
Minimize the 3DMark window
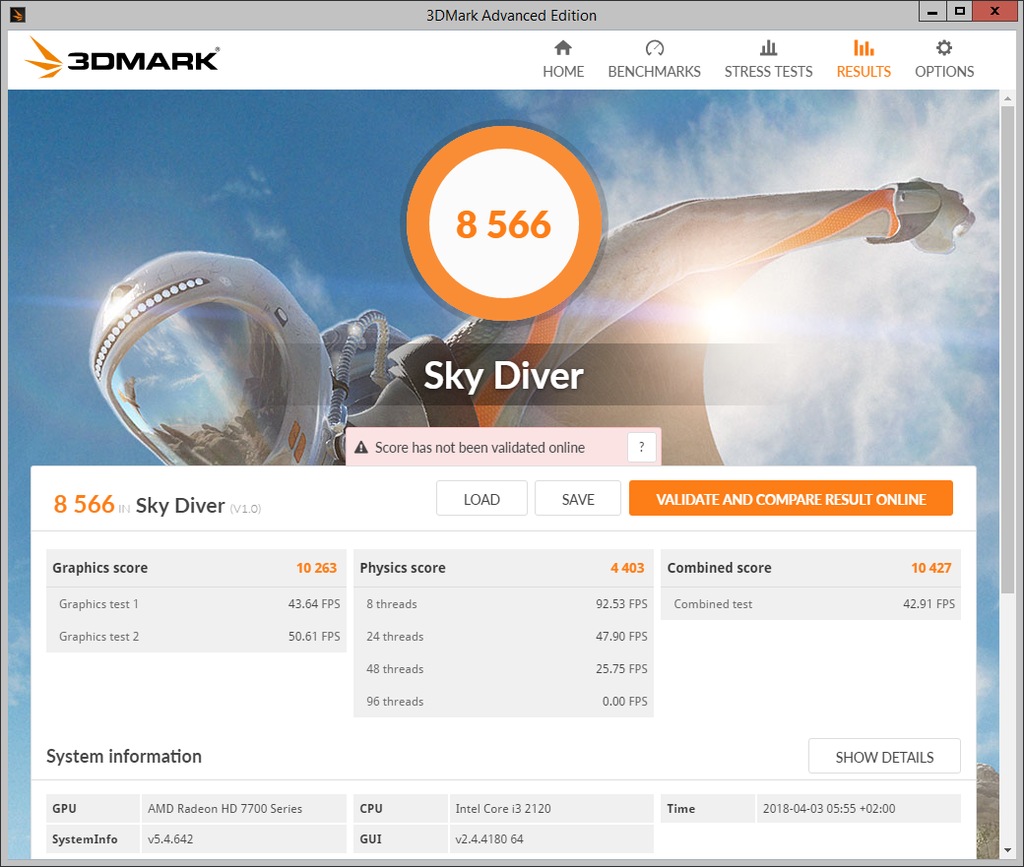click(x=932, y=11)
